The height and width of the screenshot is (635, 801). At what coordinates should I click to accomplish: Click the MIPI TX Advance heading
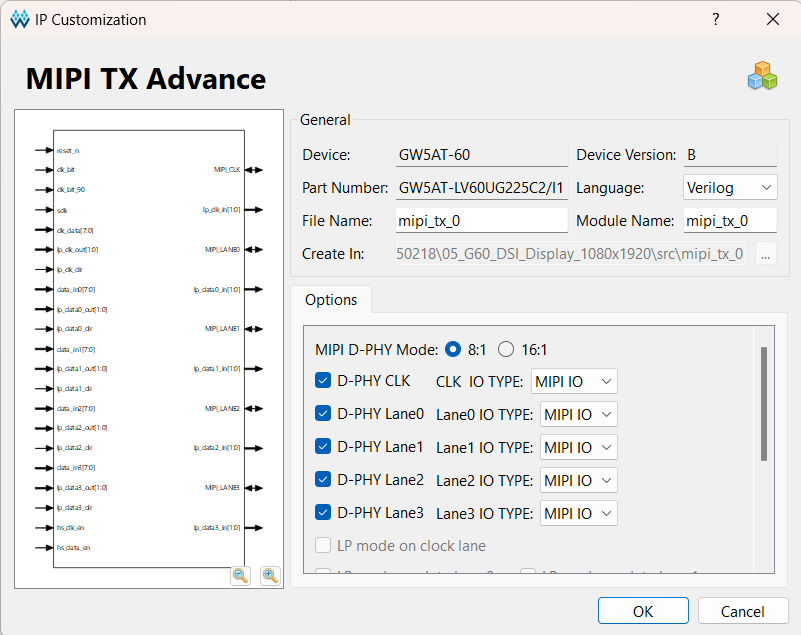click(x=146, y=79)
